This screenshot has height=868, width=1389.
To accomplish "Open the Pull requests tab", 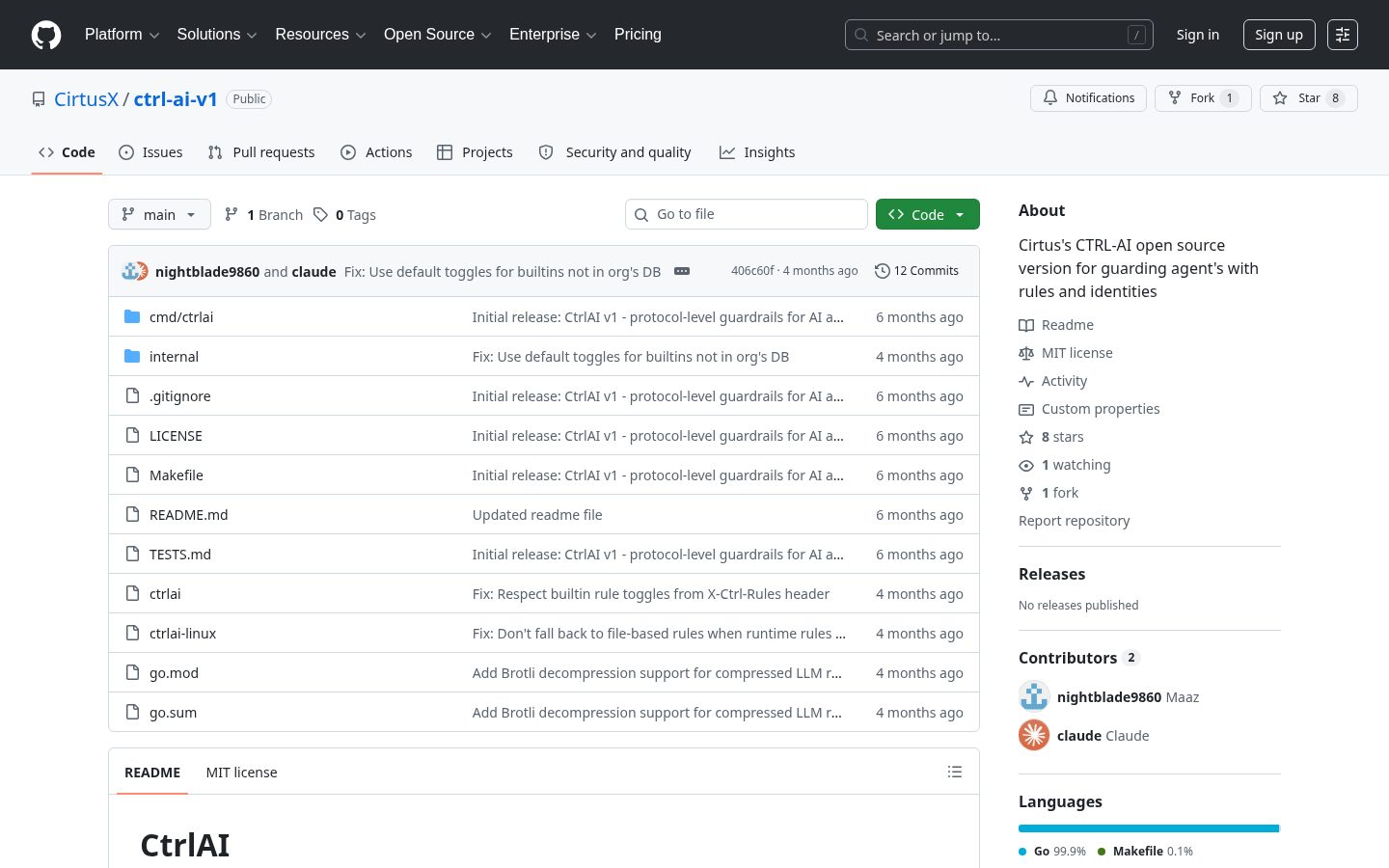I will pos(261,152).
